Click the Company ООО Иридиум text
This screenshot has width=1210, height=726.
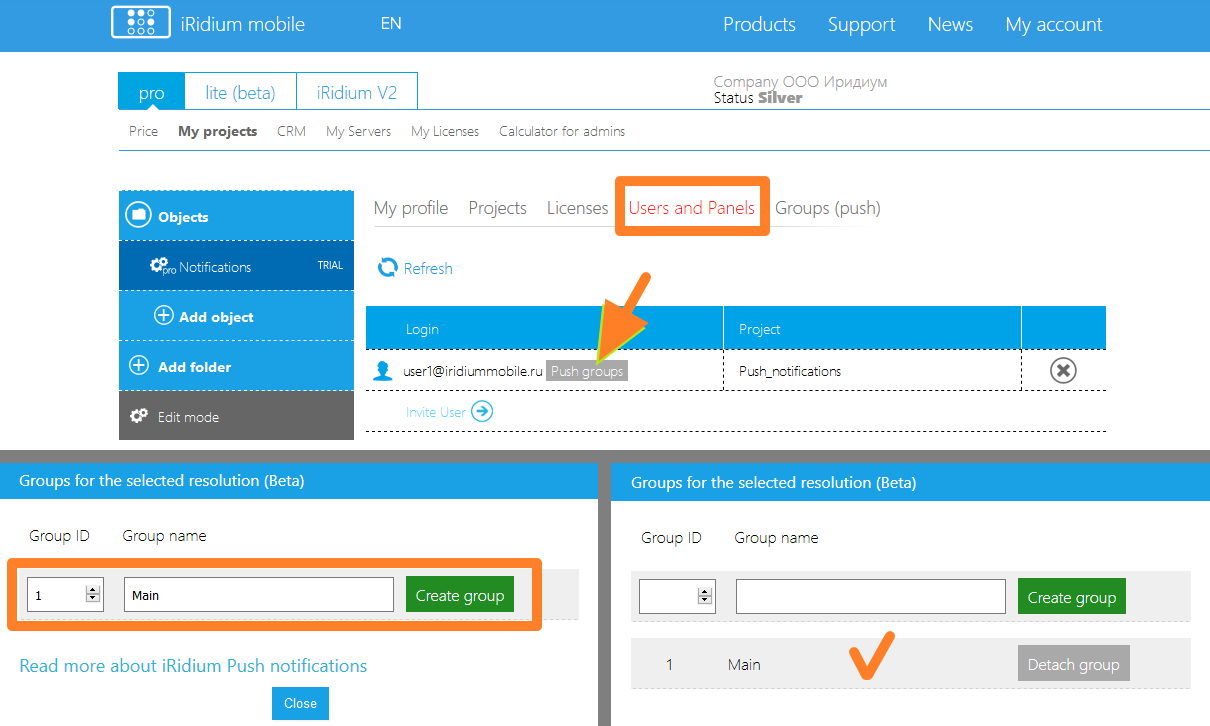[x=800, y=82]
